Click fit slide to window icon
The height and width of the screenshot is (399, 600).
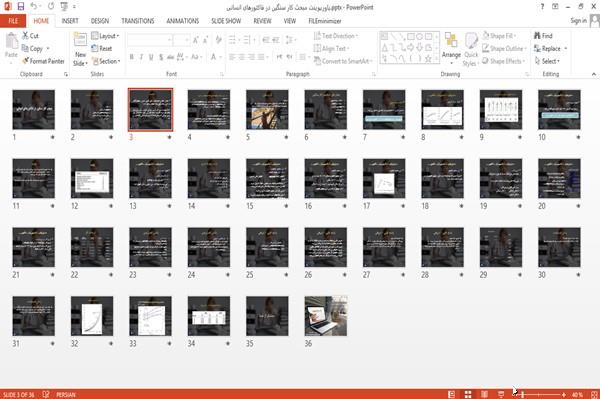pyautogui.click(x=594, y=394)
